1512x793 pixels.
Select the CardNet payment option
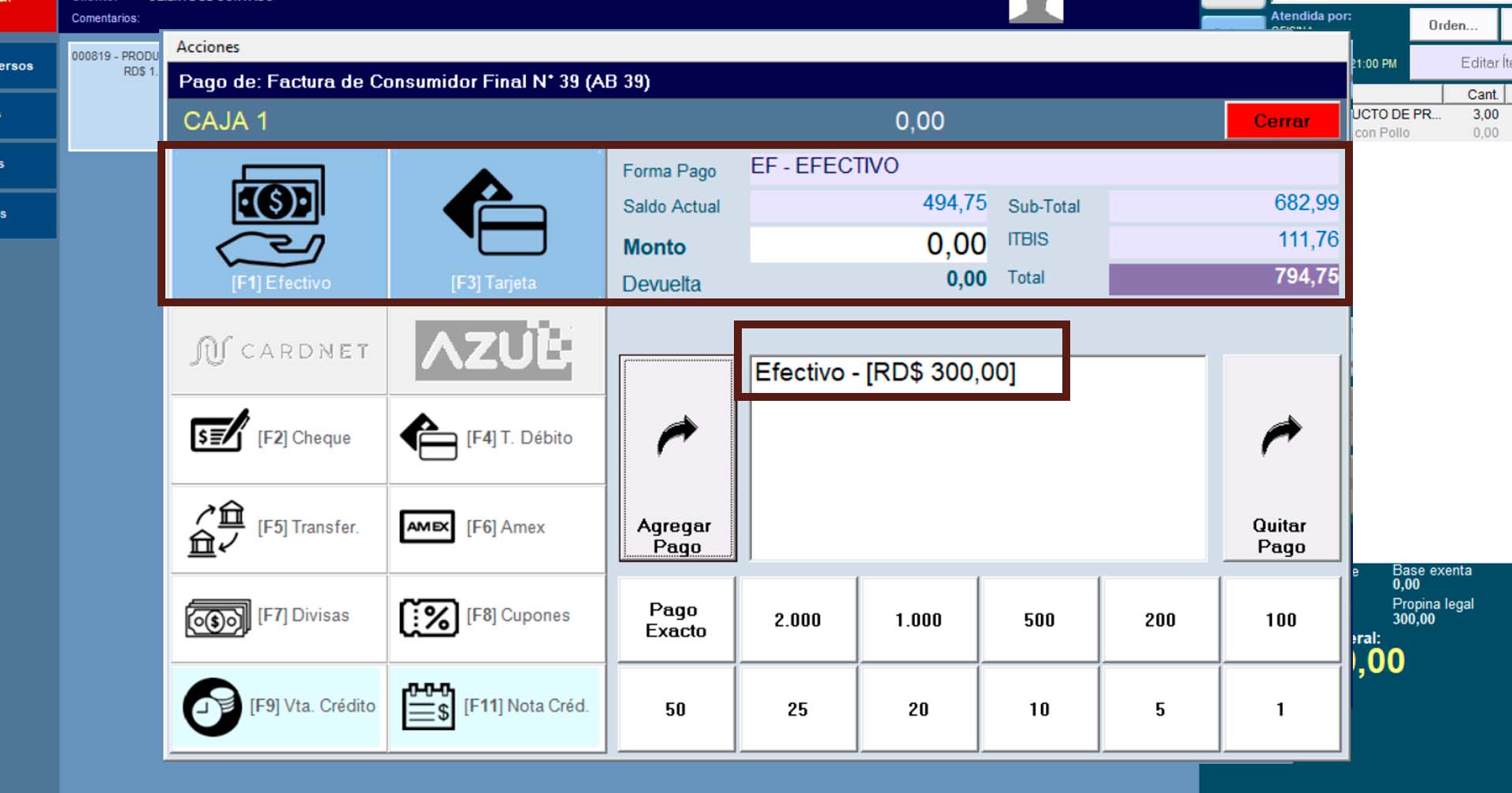tap(280, 351)
